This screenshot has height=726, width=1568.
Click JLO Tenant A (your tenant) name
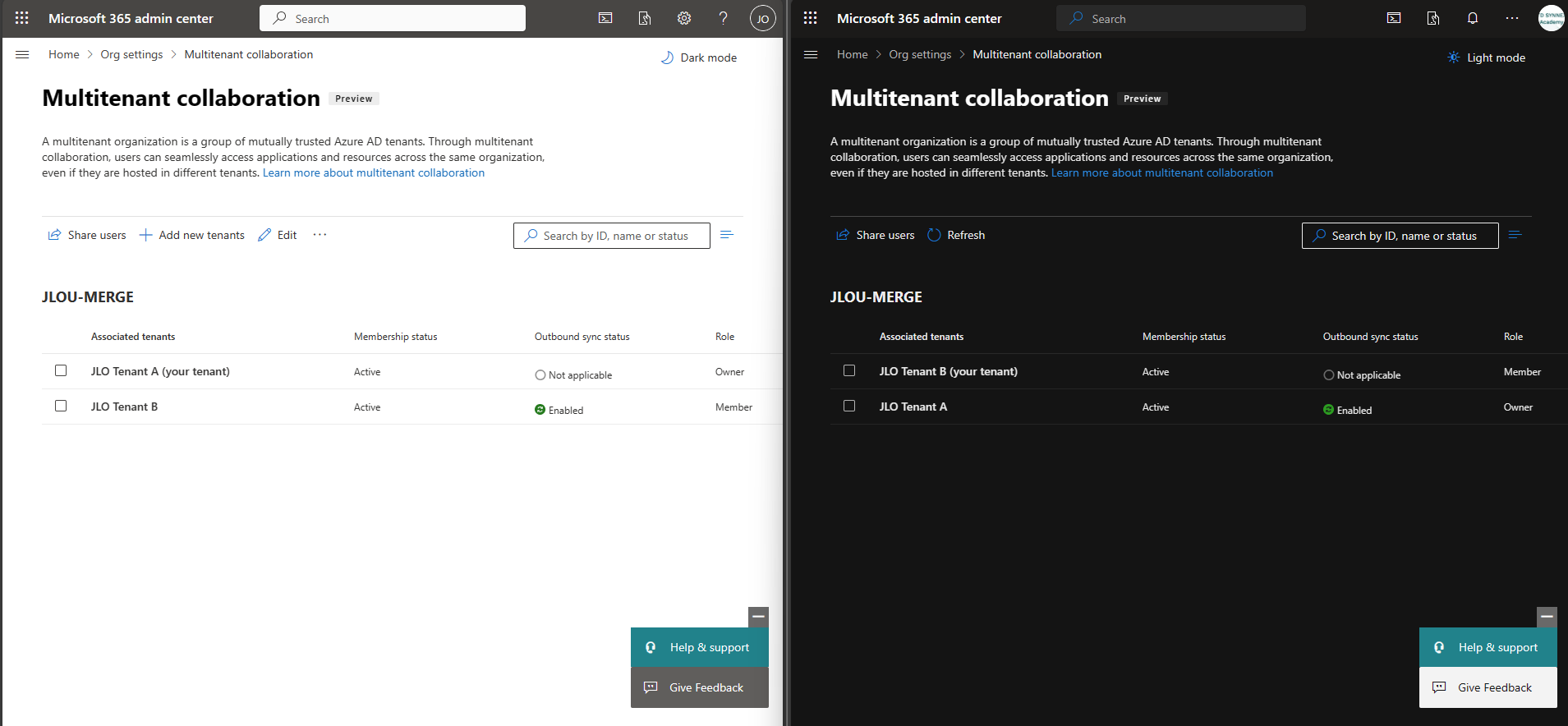pos(160,371)
